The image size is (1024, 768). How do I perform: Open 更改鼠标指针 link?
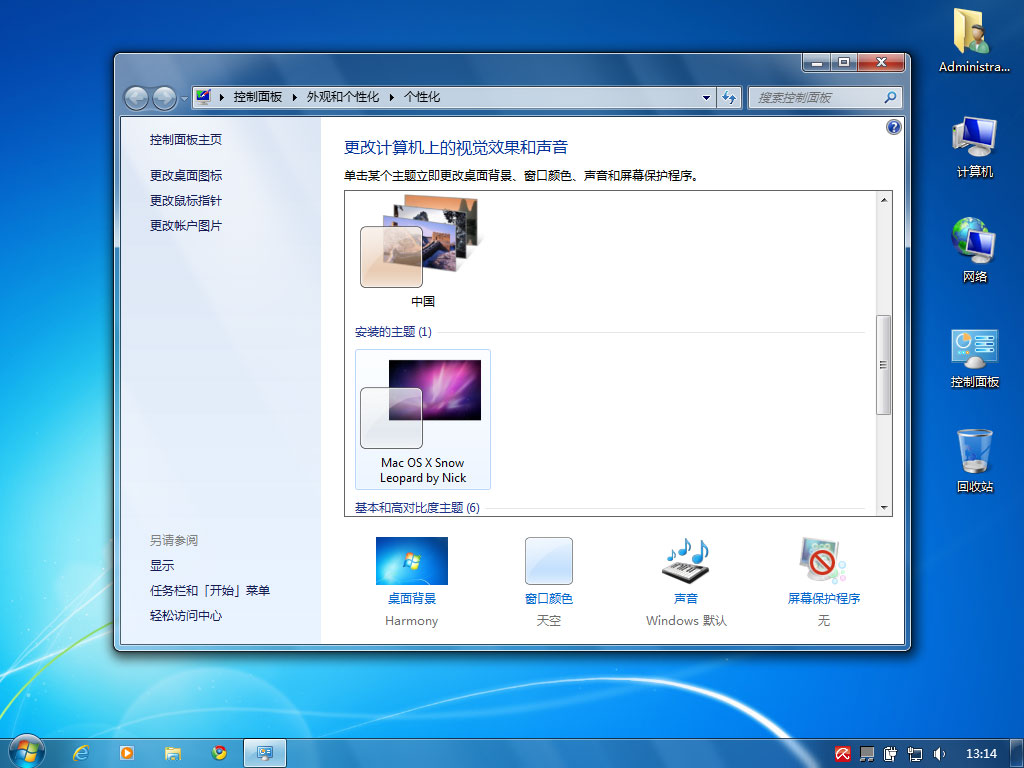click(x=185, y=200)
